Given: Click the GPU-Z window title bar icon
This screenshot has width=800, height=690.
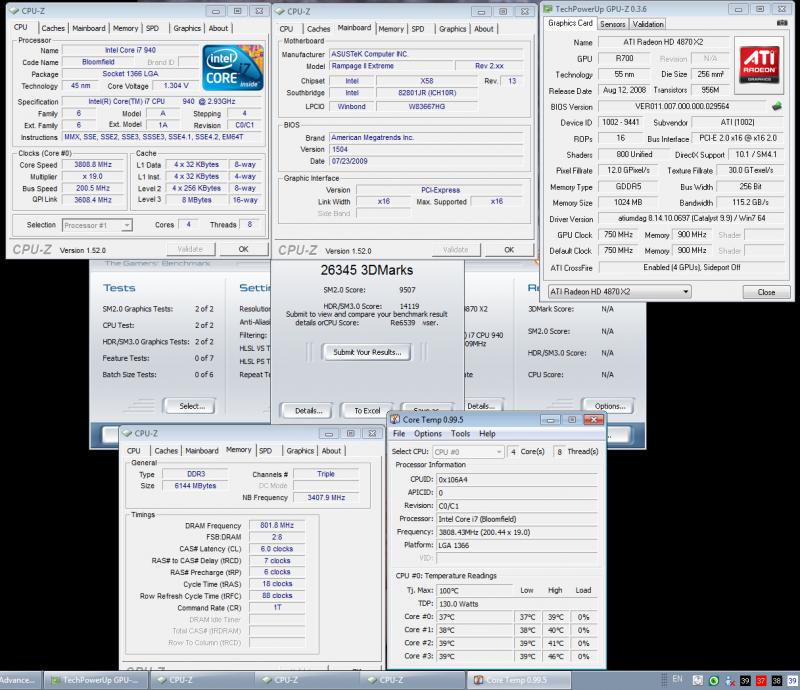Looking at the screenshot, I should [x=548, y=9].
